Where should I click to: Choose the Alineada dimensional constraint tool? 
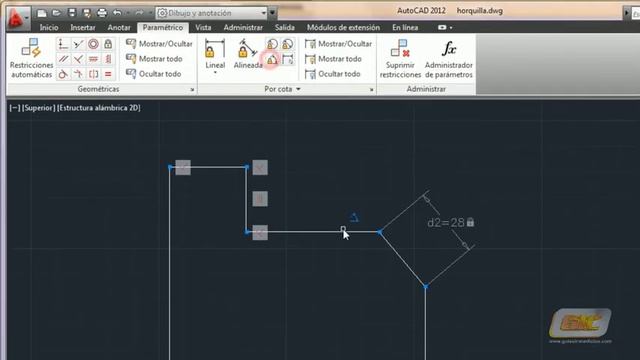tap(248, 53)
